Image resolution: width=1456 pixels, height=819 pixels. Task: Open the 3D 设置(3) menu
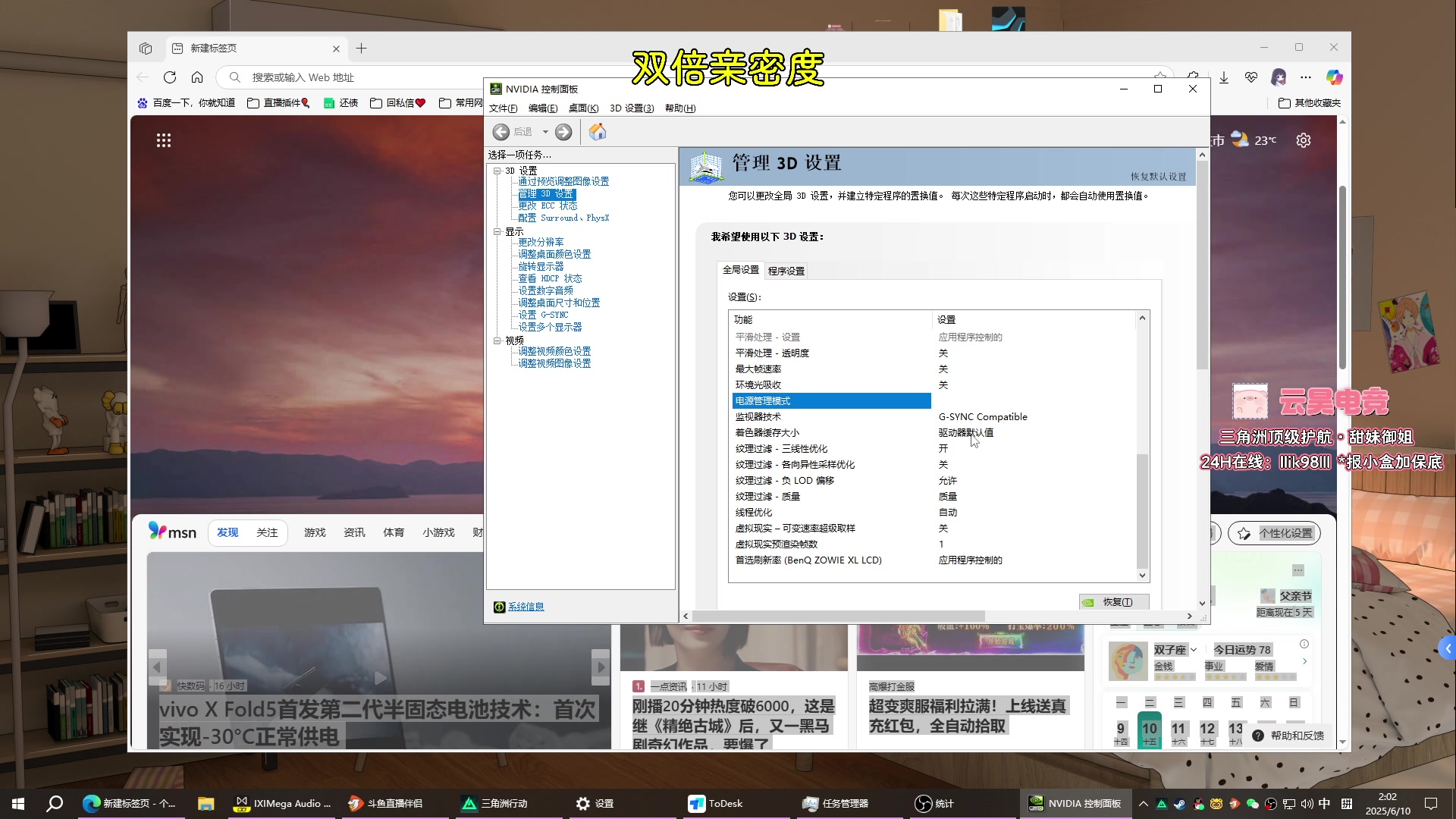point(632,108)
